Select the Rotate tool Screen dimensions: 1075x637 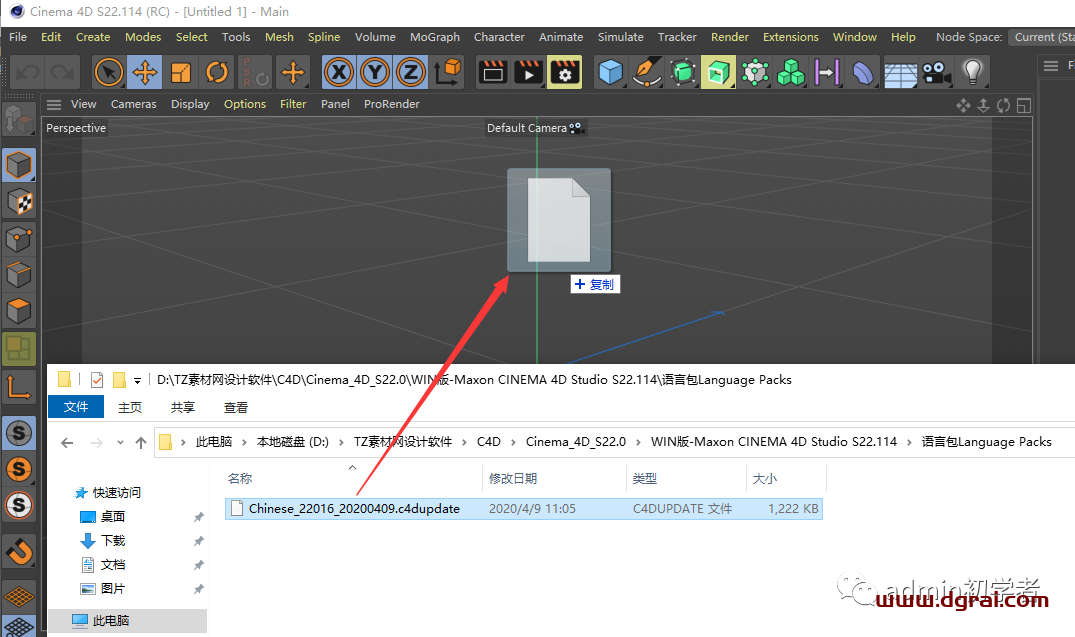217,72
